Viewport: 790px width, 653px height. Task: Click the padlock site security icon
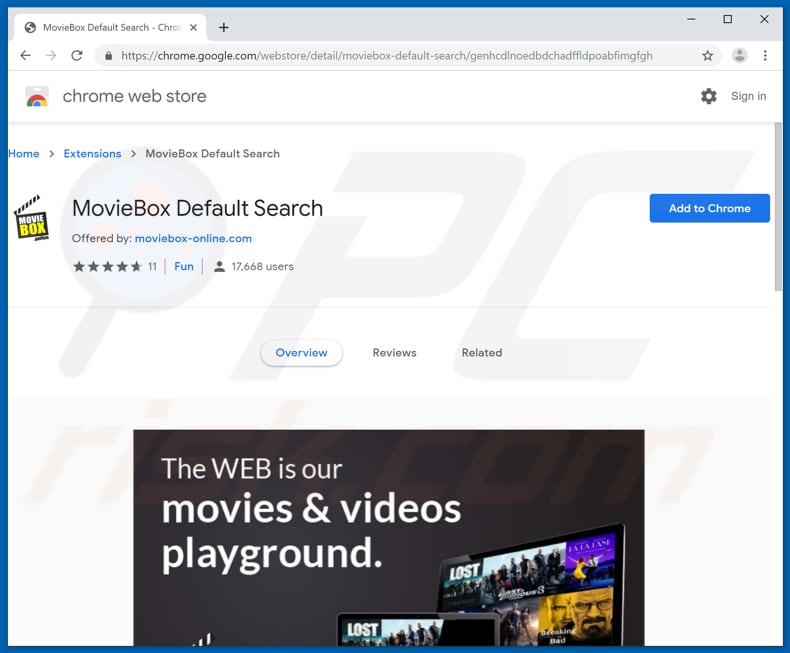tap(108, 56)
